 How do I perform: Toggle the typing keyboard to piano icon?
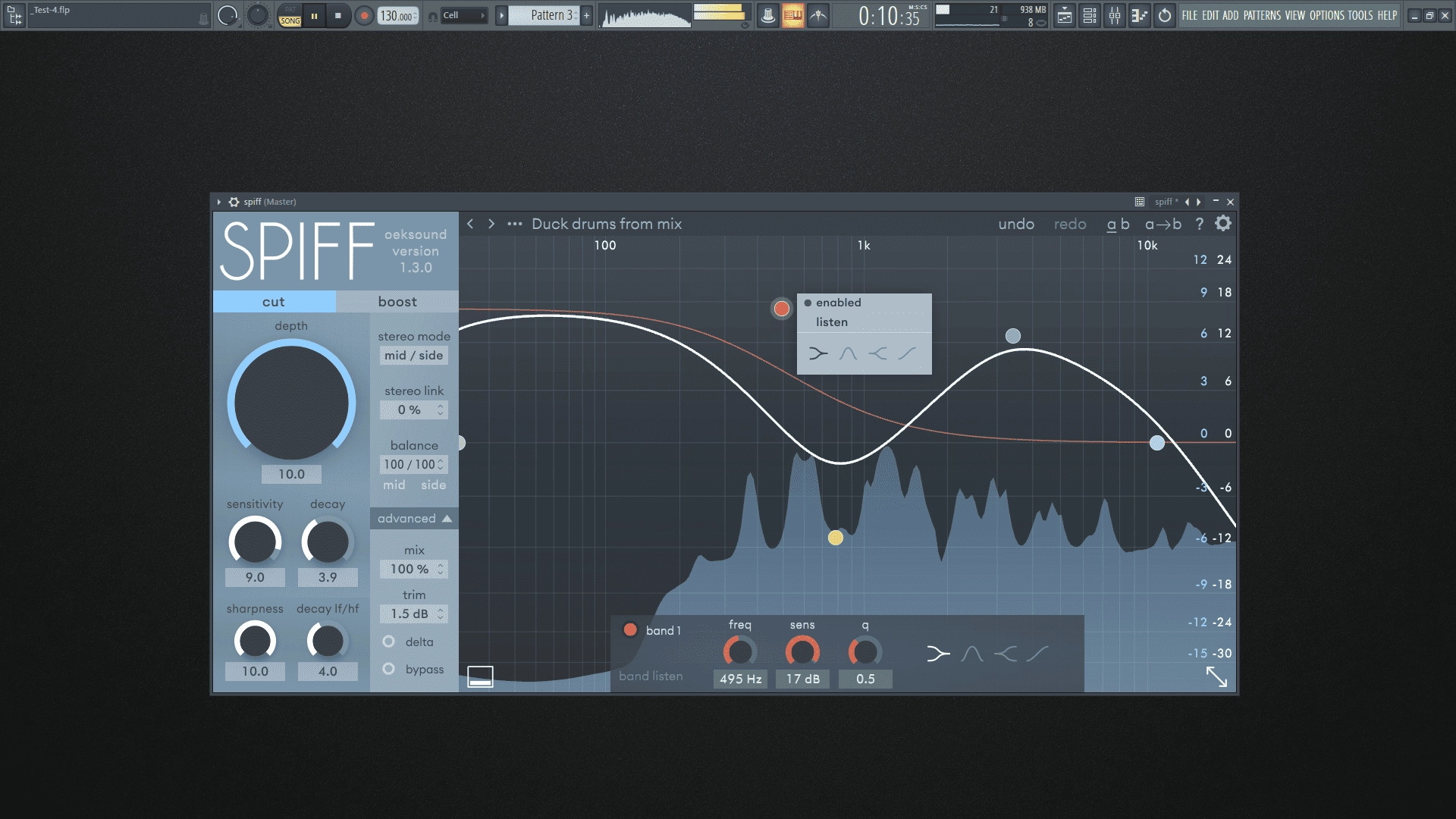[x=792, y=15]
